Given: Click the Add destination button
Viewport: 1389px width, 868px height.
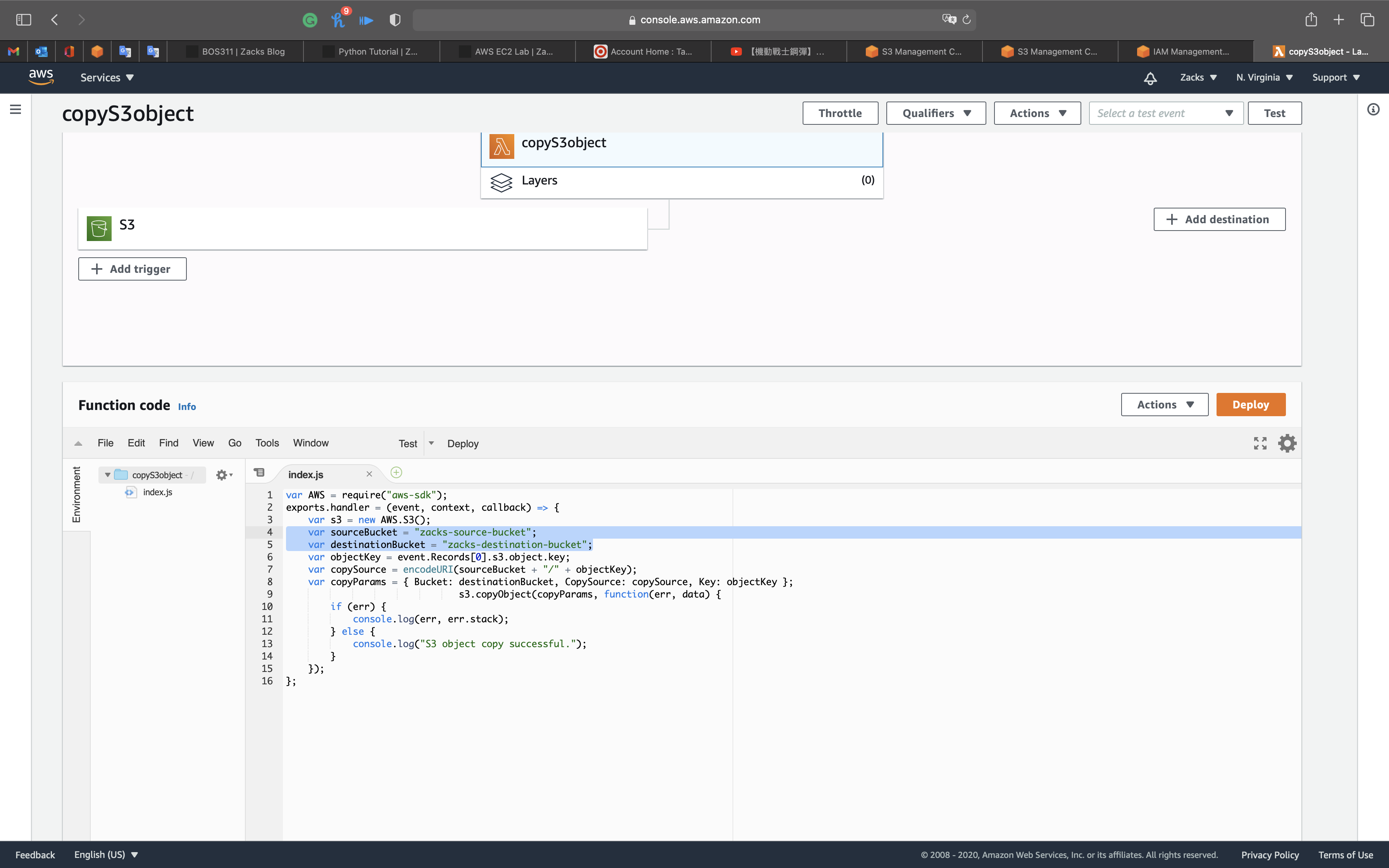Looking at the screenshot, I should pos(1219,219).
